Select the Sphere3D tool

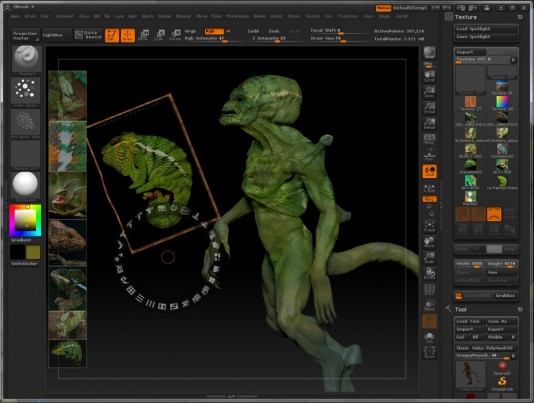pyautogui.click(x=502, y=369)
